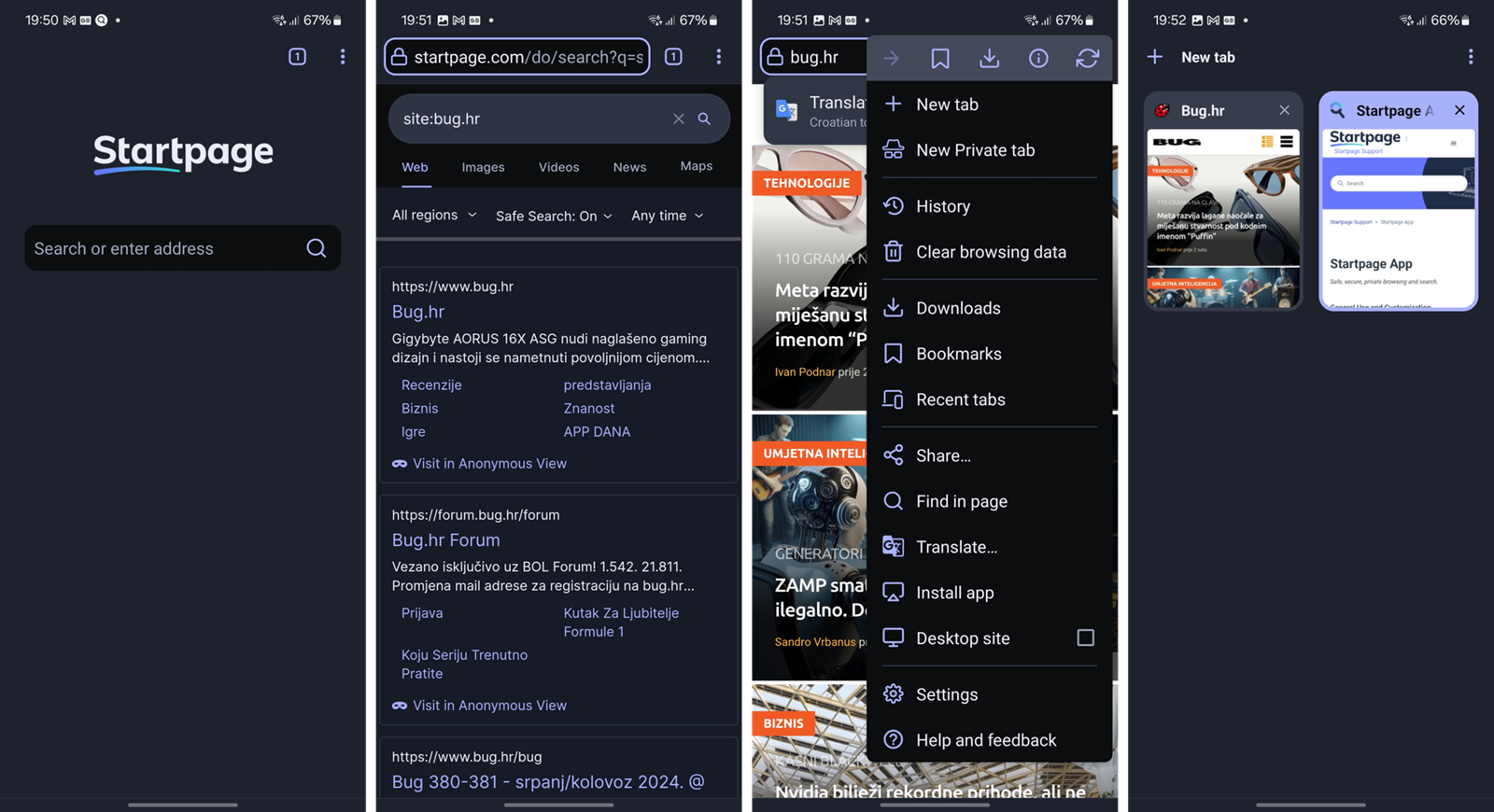Open the tab counter beside the startpage.com URL
This screenshot has height=812, width=1494.
coord(673,57)
